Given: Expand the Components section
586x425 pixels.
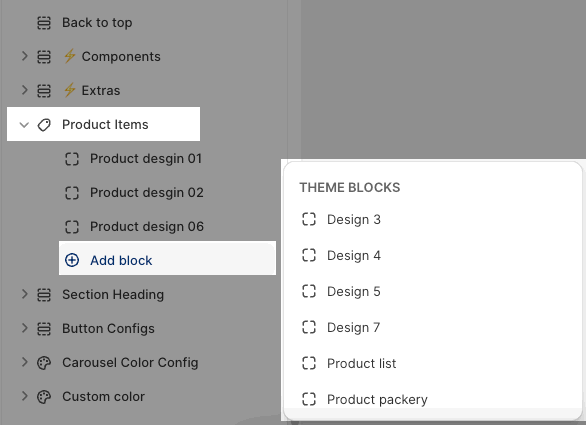Looking at the screenshot, I should (24, 56).
